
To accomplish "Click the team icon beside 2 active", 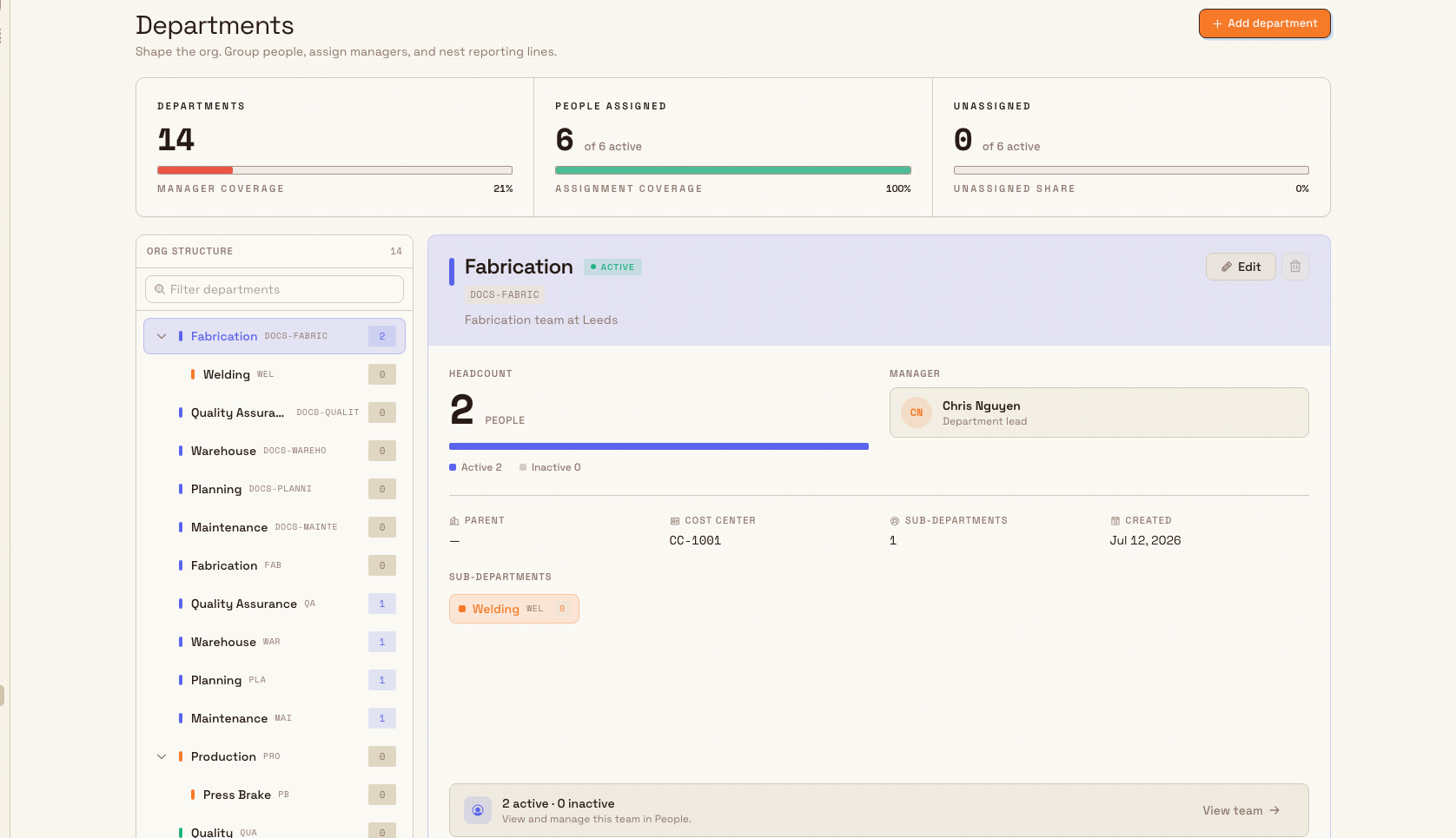I will (478, 810).
